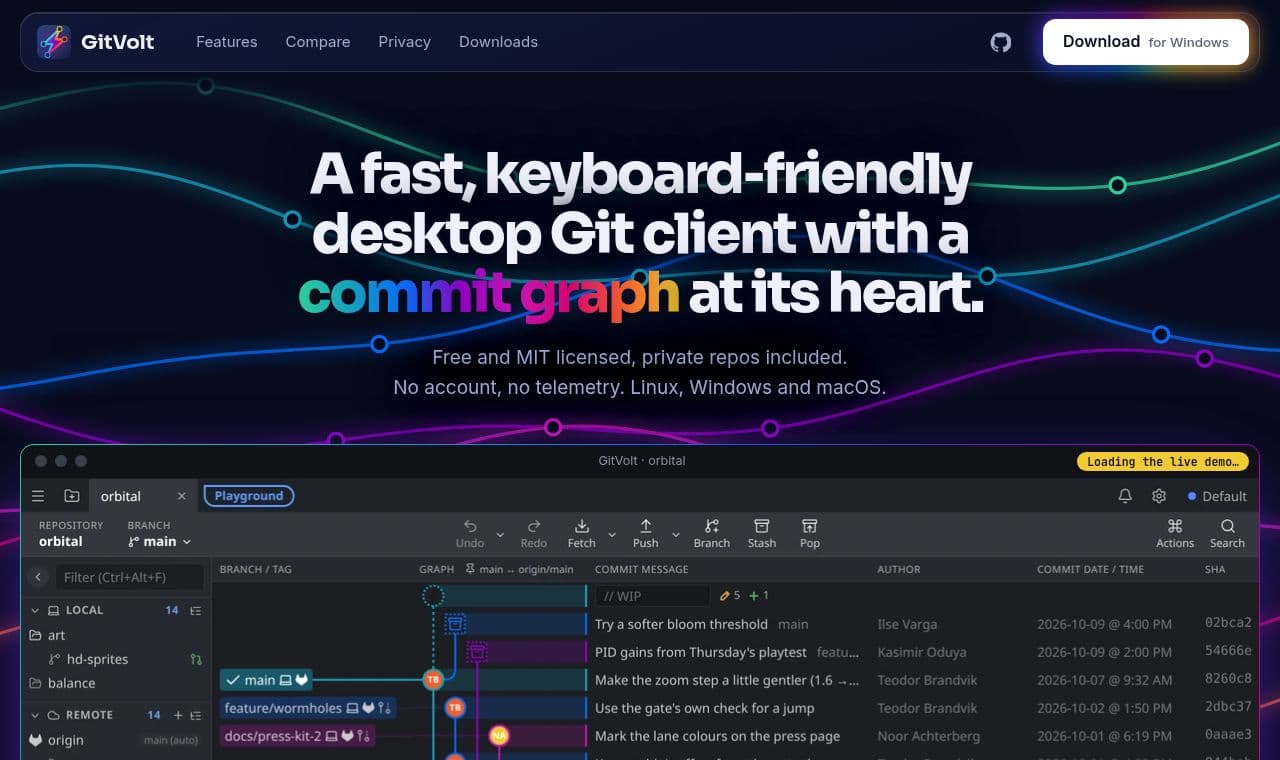Open the settings gear icon
The height and width of the screenshot is (760, 1280).
(1159, 496)
